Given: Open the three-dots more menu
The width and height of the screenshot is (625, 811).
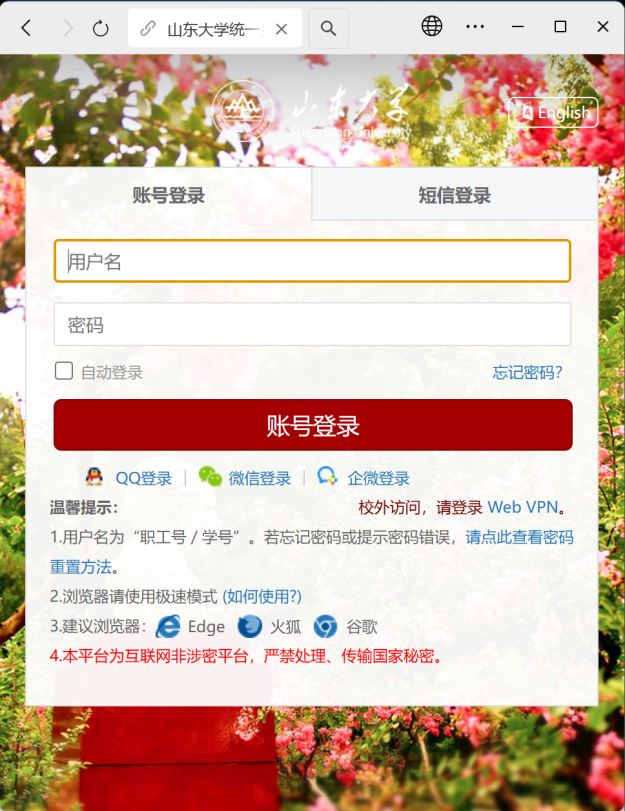Looking at the screenshot, I should pyautogui.click(x=475, y=26).
